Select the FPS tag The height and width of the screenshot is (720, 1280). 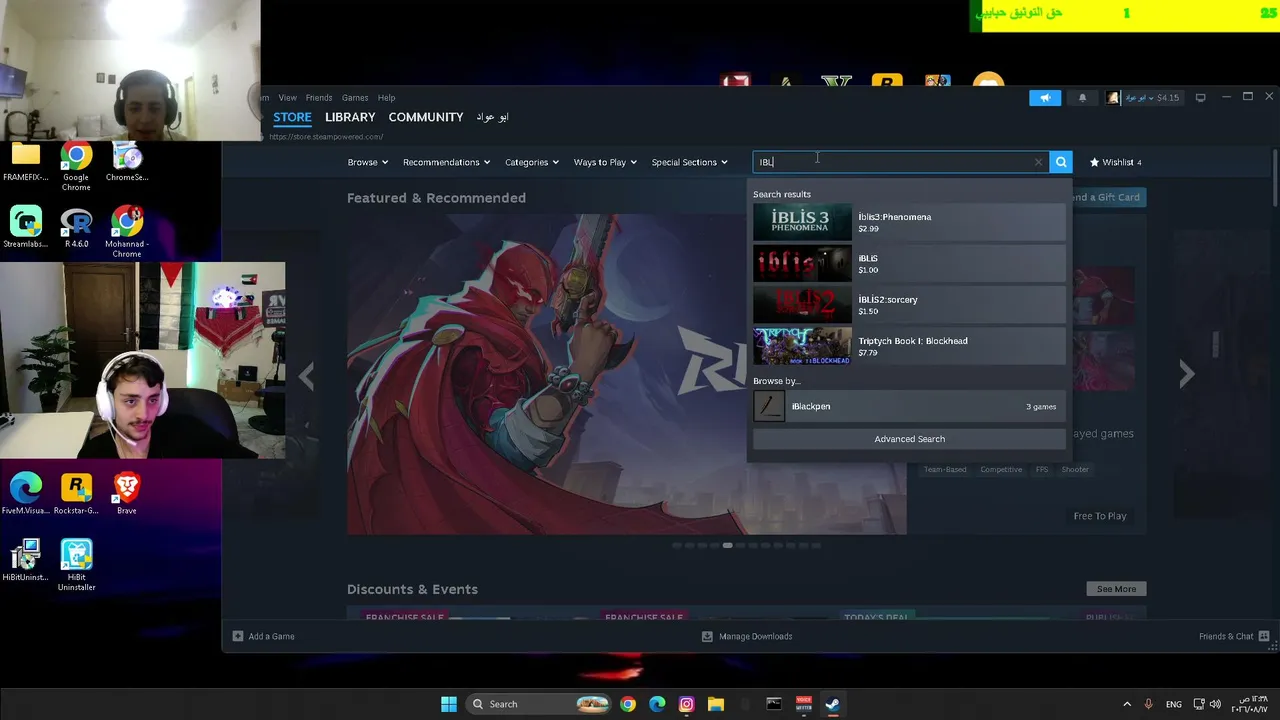click(1042, 469)
